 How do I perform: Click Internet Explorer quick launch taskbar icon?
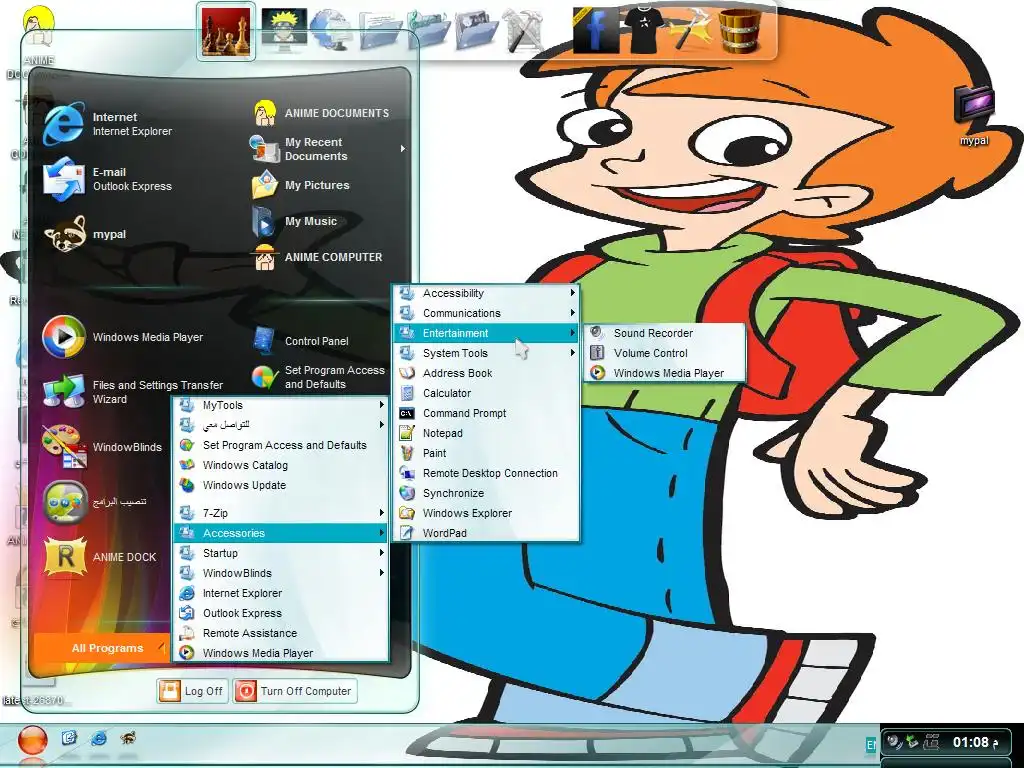pos(99,739)
